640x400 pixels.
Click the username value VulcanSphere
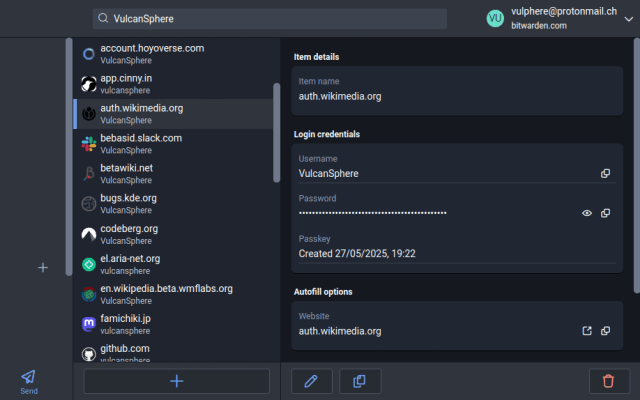coord(329,173)
